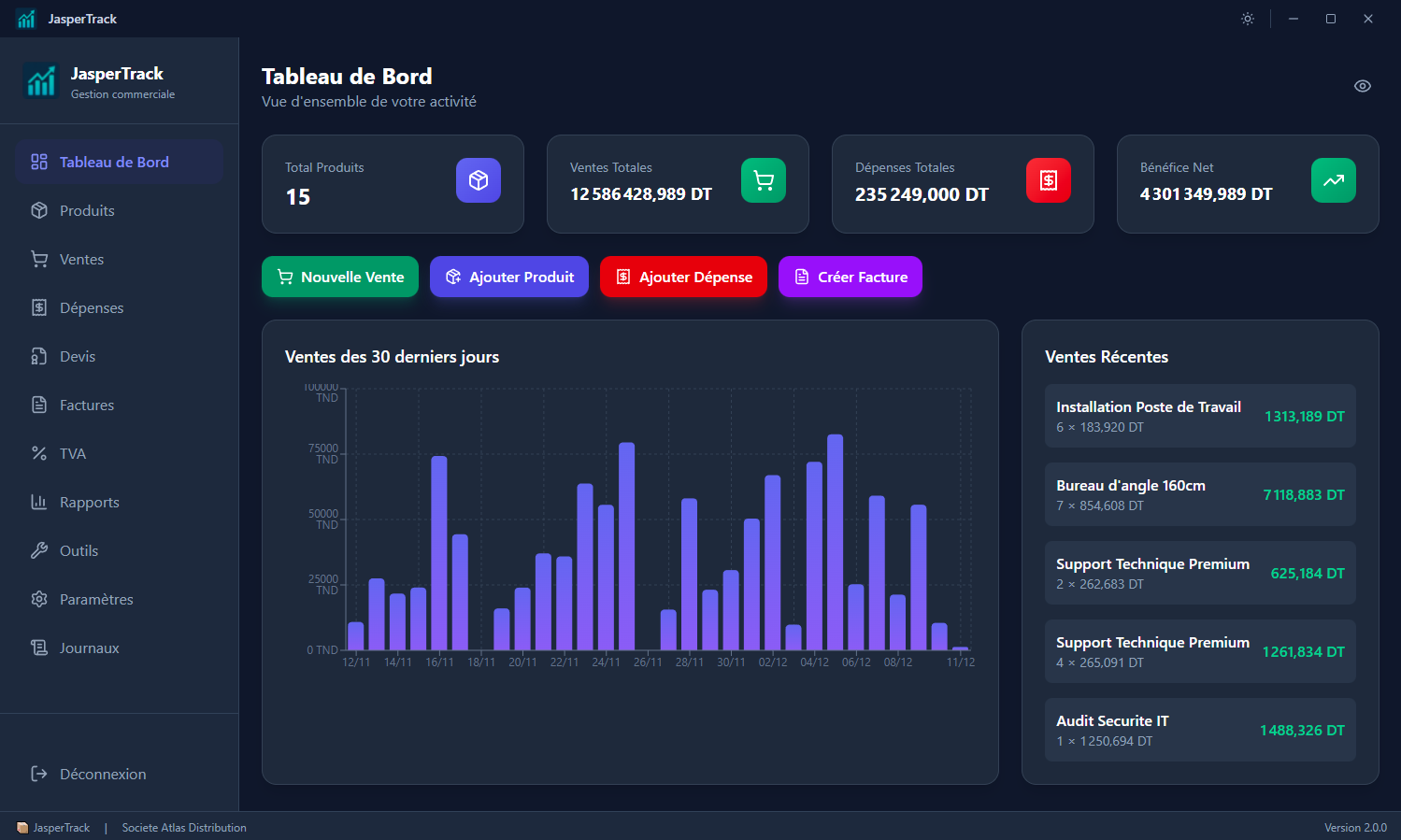Click the 625,184 DT sale amount
1401x840 pixels.
click(1308, 574)
